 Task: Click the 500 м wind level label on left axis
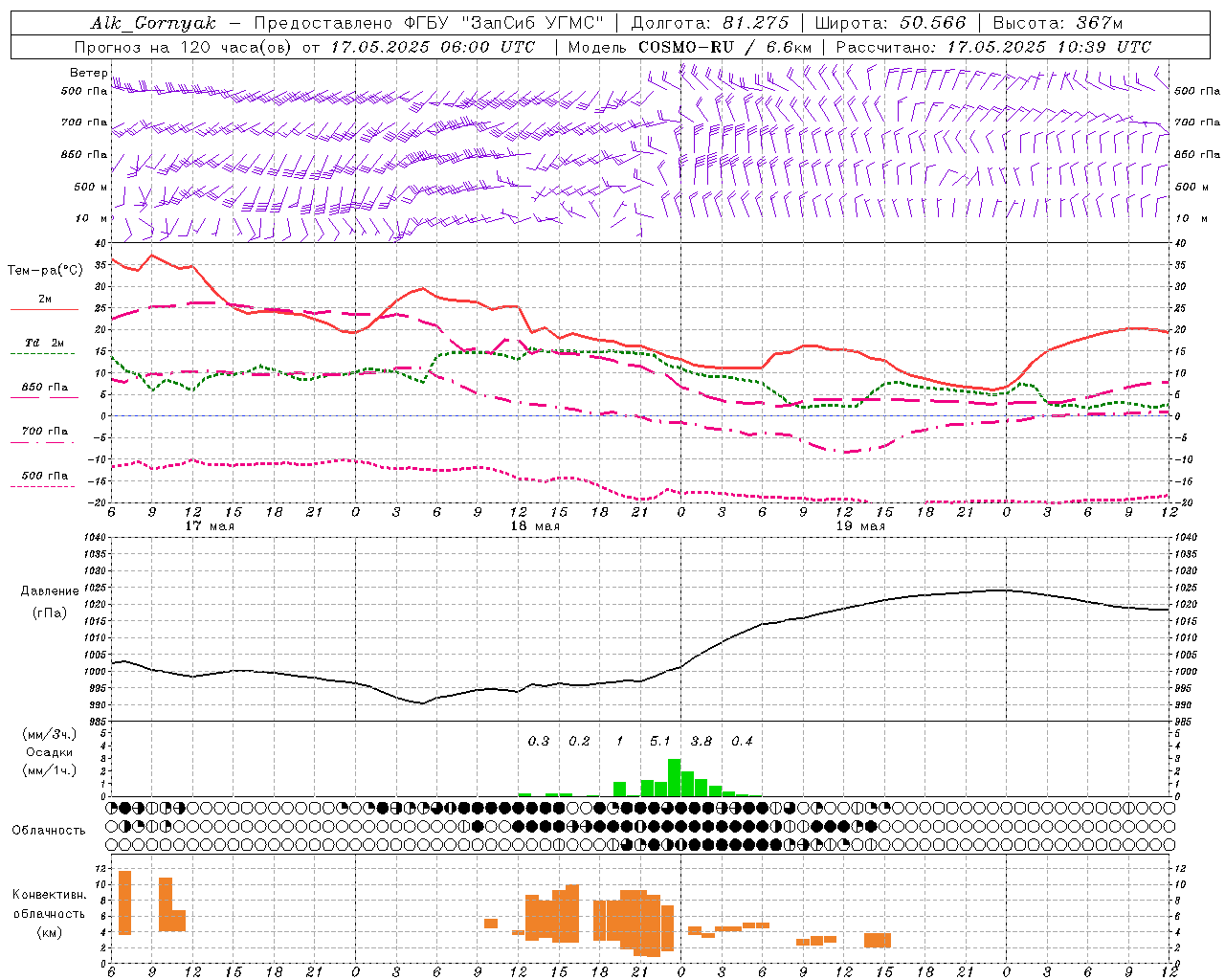[x=91, y=188]
